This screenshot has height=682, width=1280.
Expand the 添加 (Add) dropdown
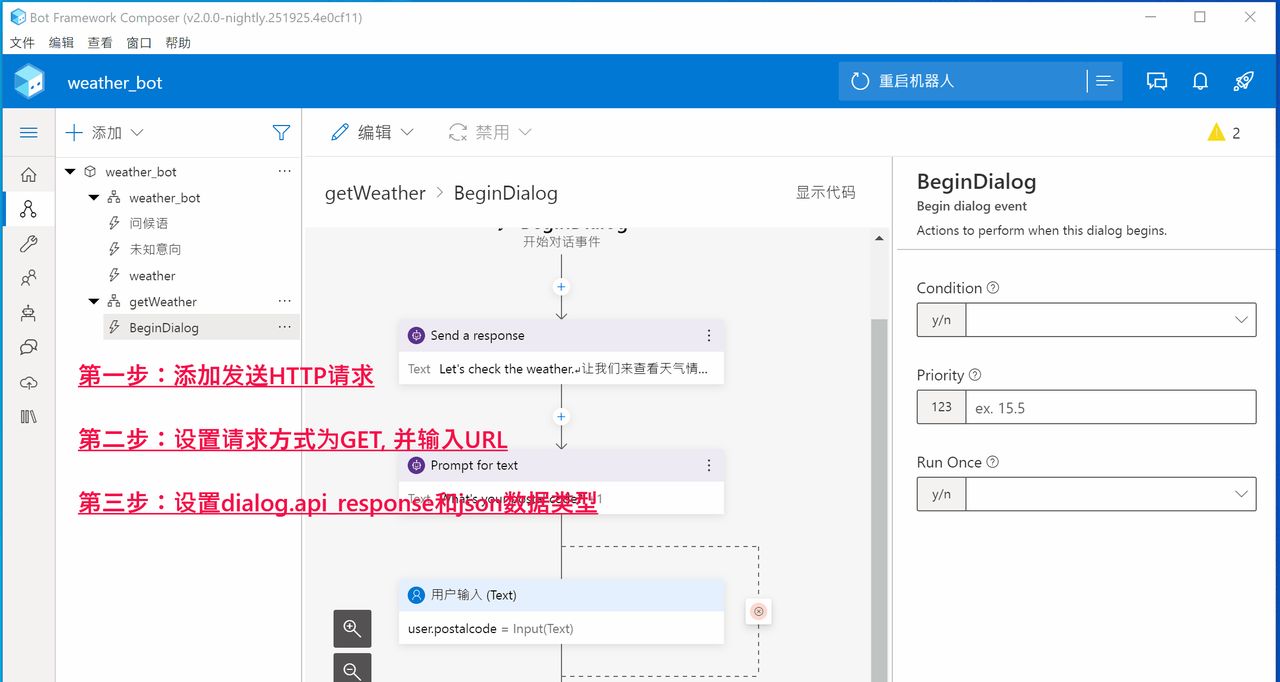tap(105, 133)
